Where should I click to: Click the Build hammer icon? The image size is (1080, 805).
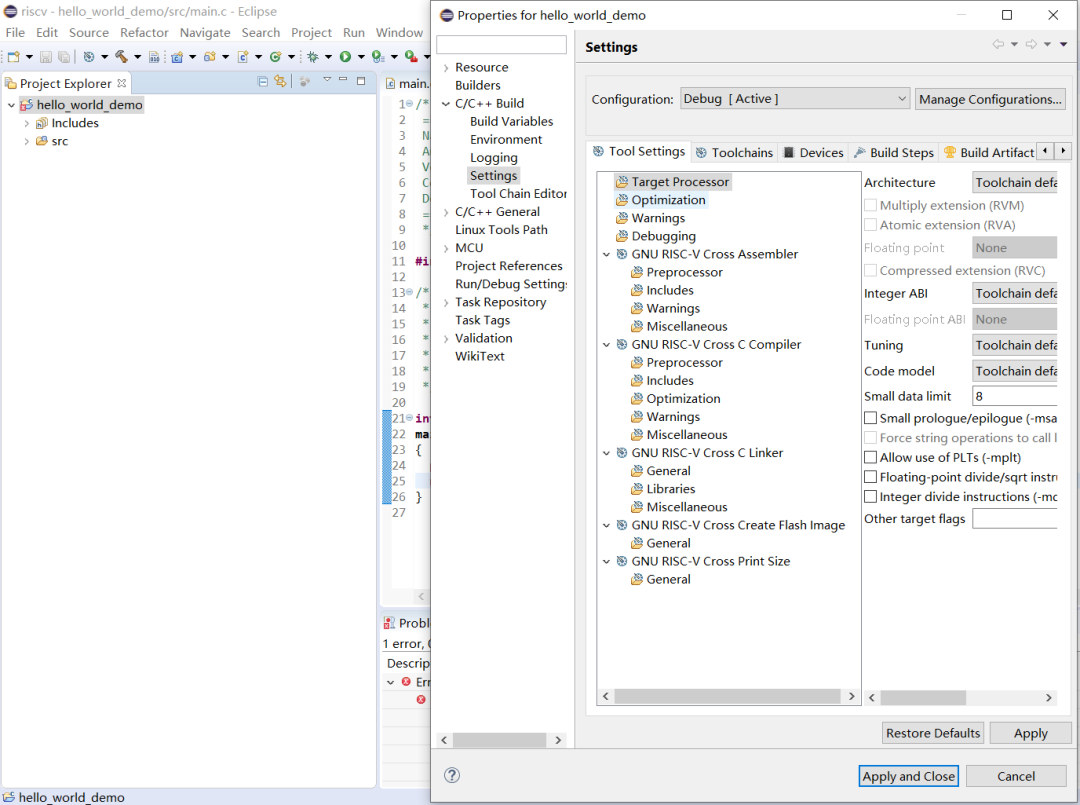122,56
